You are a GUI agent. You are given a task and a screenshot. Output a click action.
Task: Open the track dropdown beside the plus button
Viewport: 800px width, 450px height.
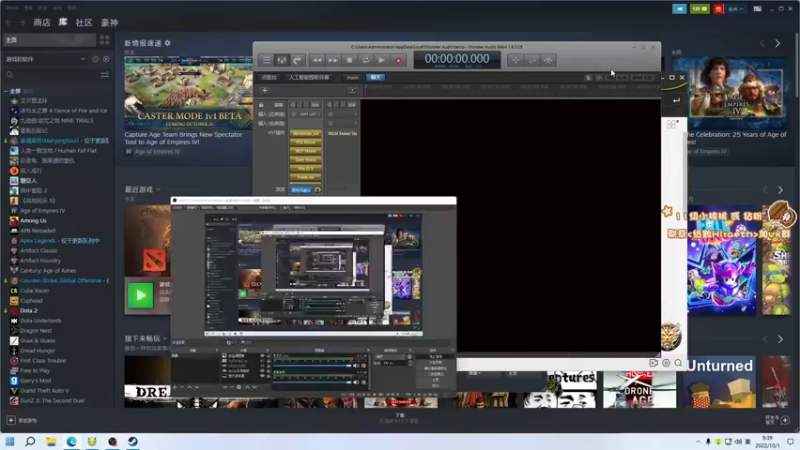(x=352, y=91)
